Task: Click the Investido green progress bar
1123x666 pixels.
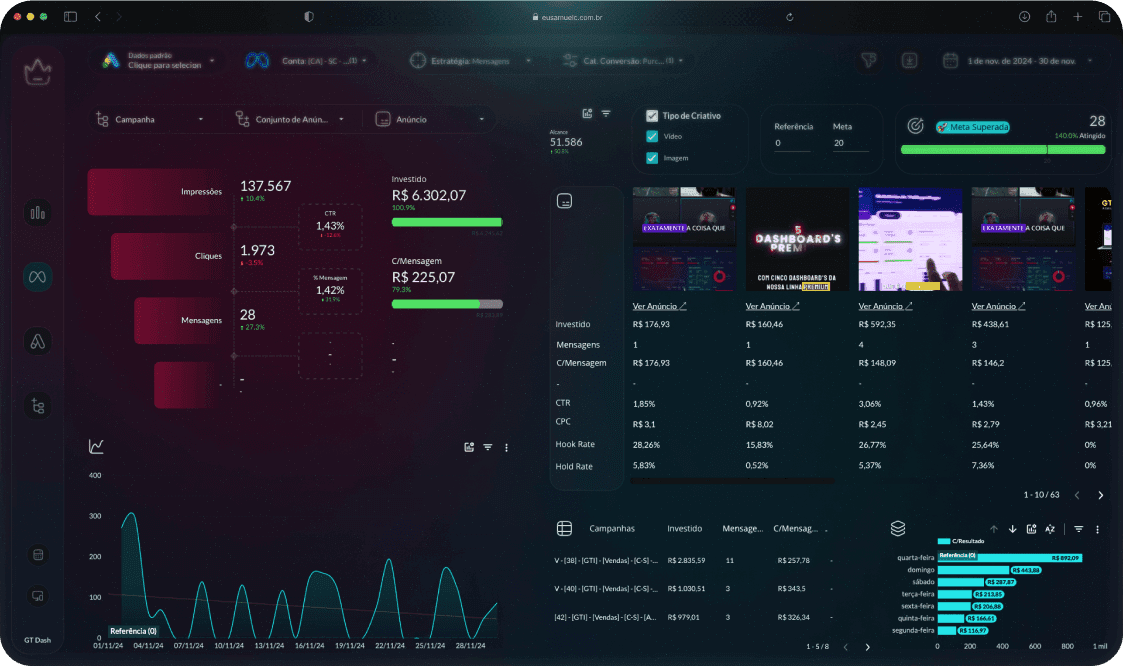Action: pos(447,222)
